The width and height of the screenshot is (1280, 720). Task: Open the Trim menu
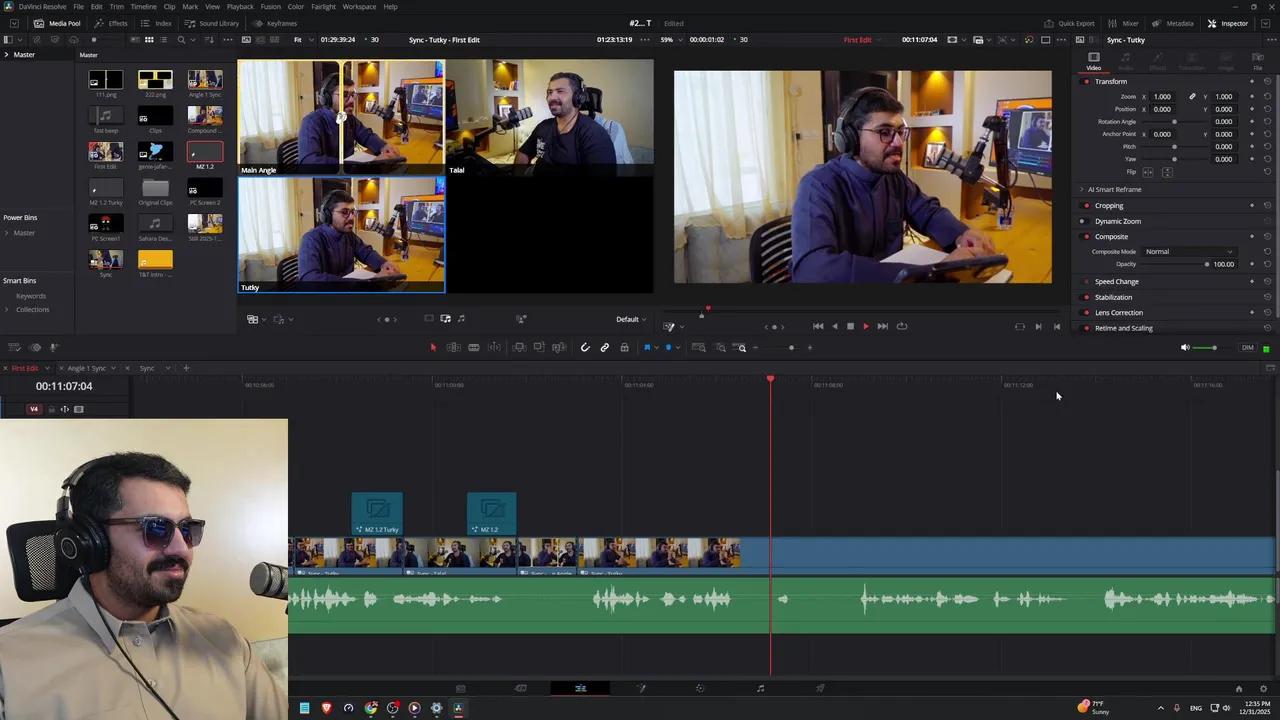click(117, 7)
